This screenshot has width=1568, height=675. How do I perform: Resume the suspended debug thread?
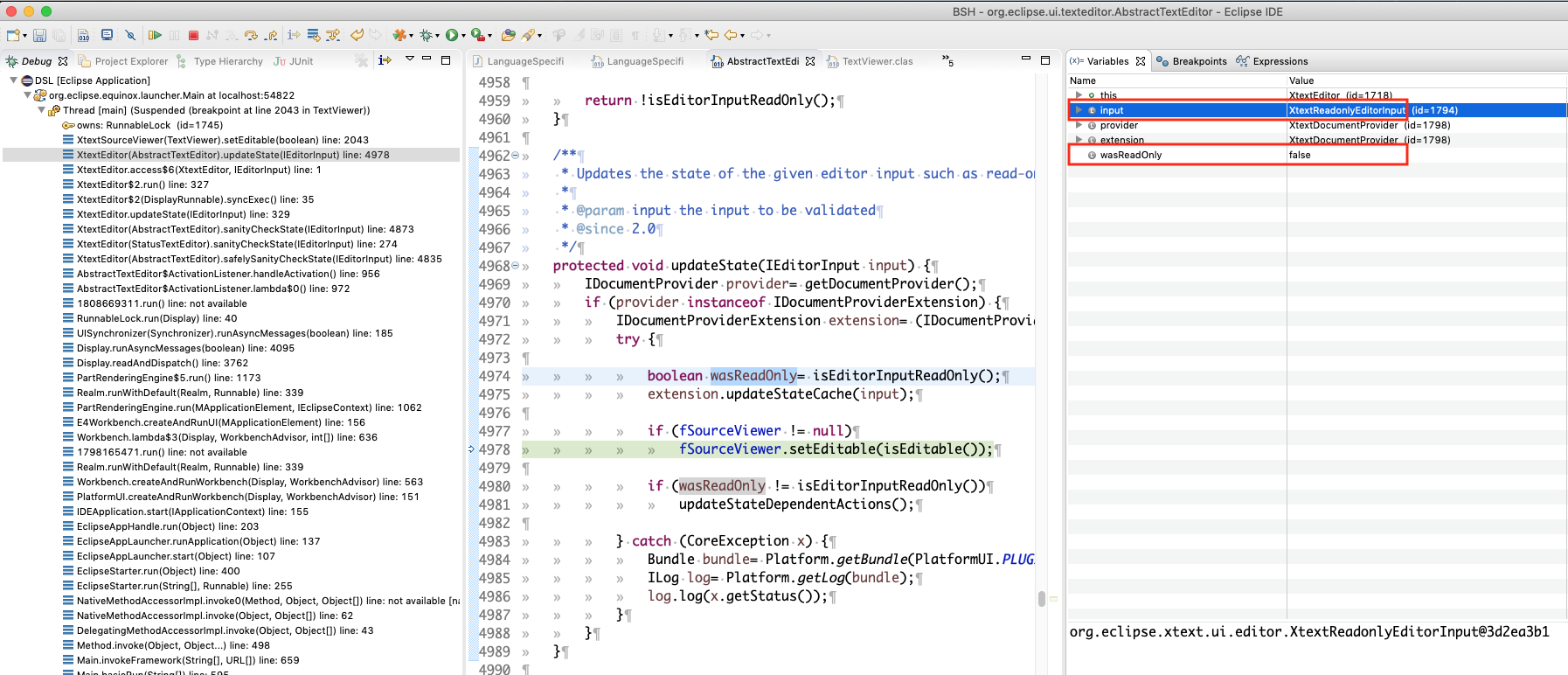point(155,35)
